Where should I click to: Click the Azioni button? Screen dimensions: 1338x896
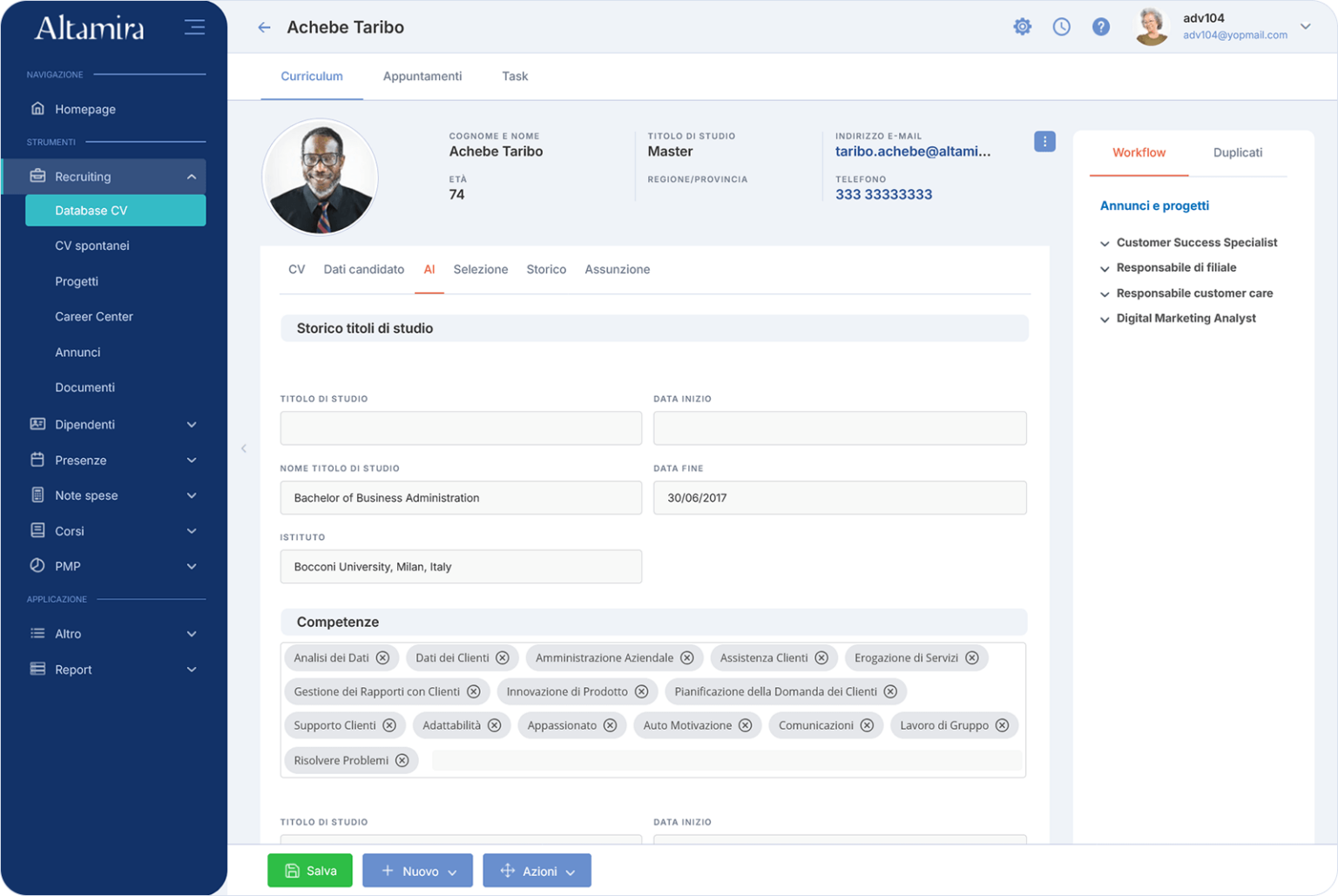pos(537,870)
